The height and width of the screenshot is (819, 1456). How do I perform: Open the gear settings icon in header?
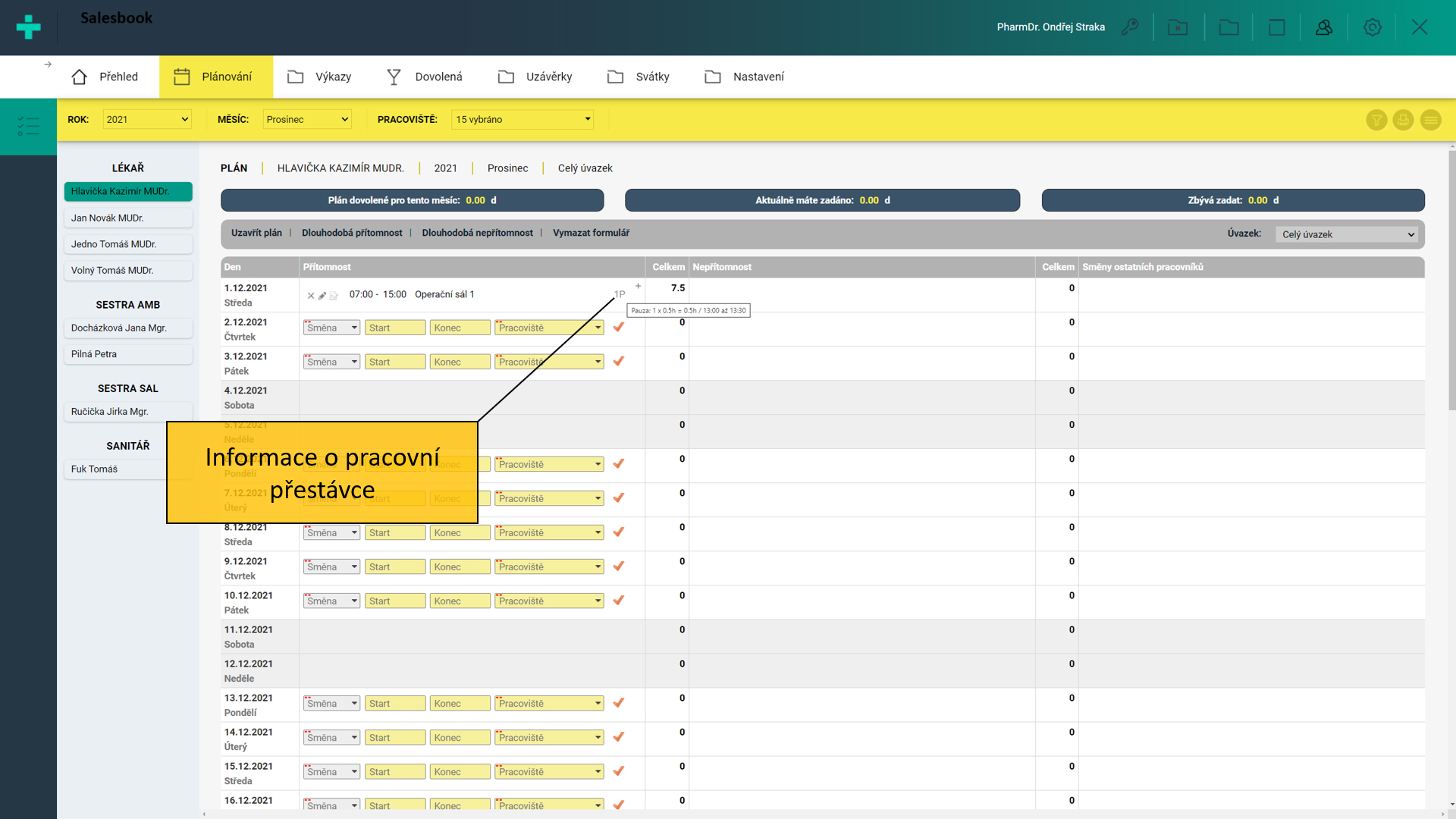click(x=1373, y=27)
